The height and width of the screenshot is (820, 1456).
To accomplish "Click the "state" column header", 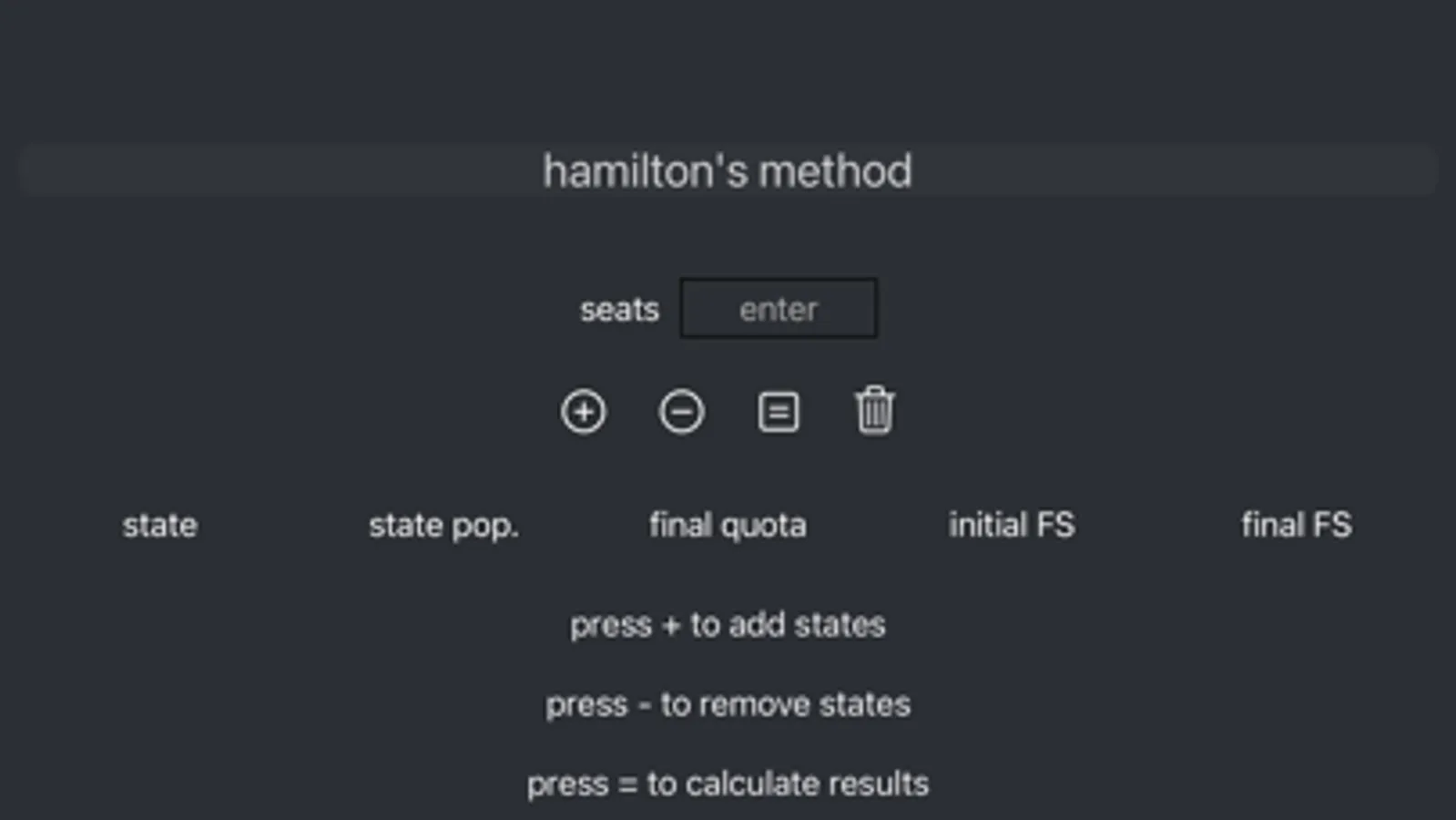I will click(159, 525).
